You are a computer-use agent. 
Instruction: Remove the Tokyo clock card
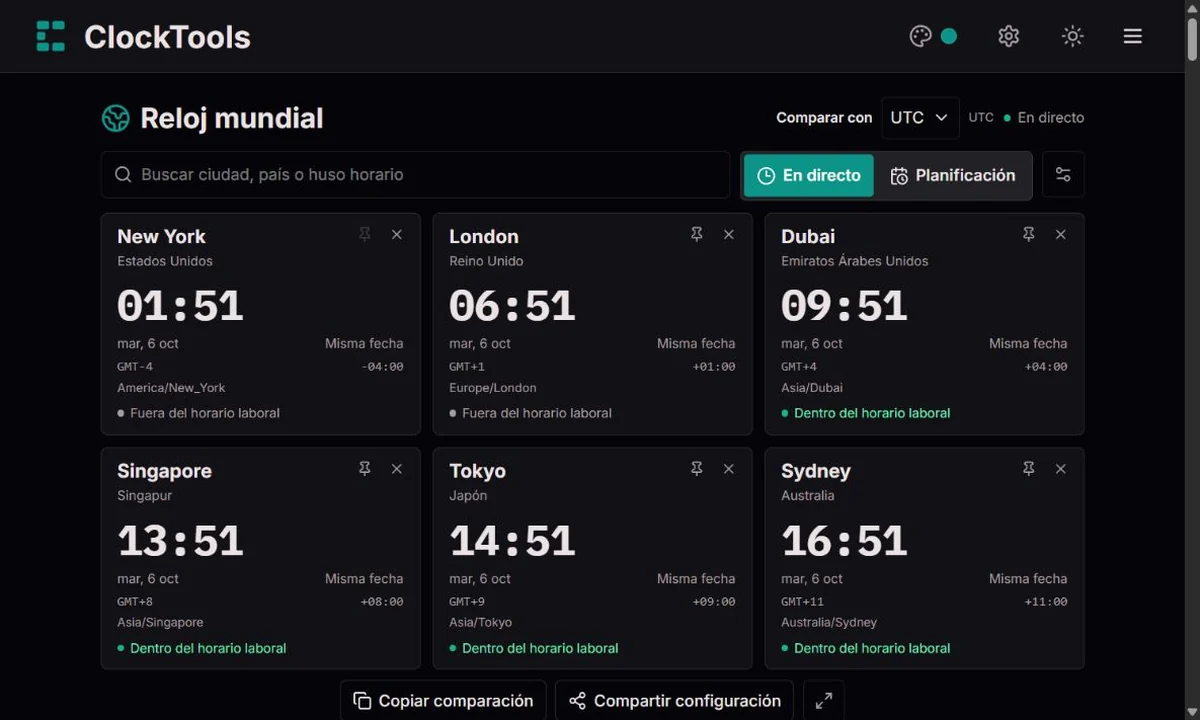point(729,469)
